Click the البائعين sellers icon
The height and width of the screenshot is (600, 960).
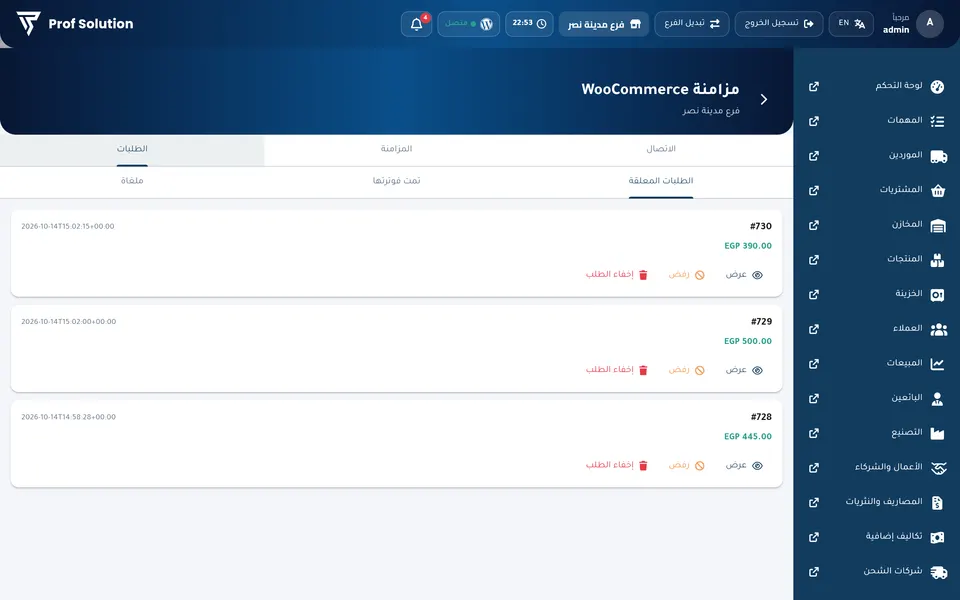click(937, 399)
